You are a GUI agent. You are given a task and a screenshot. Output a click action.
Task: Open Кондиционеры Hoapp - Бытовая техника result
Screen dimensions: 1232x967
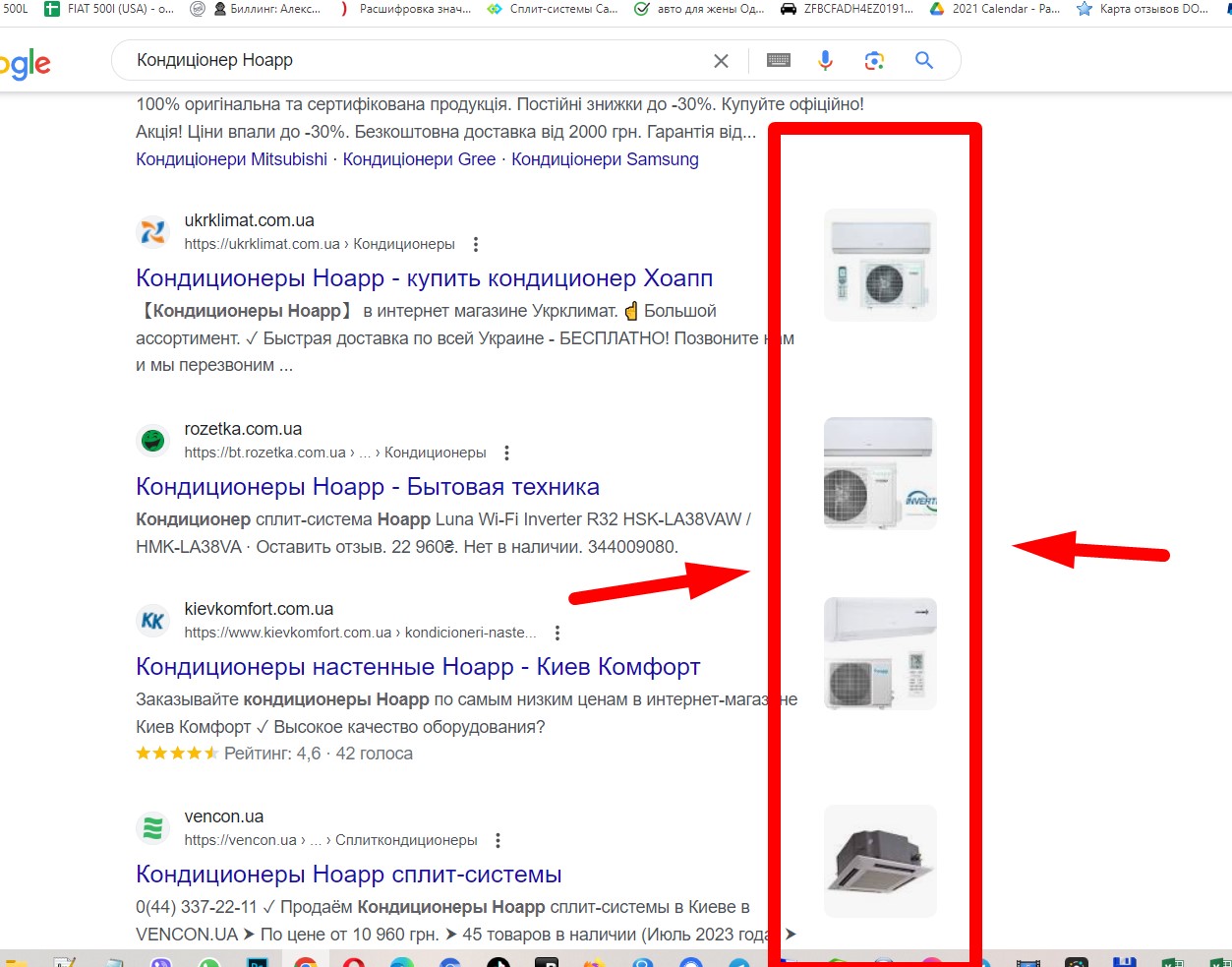tap(368, 487)
